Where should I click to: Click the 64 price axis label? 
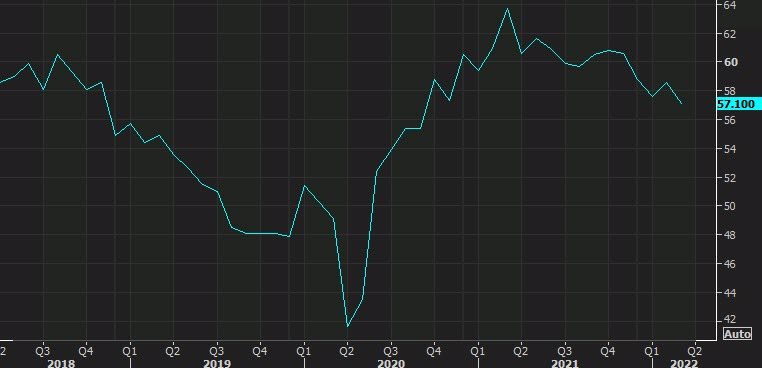point(730,5)
